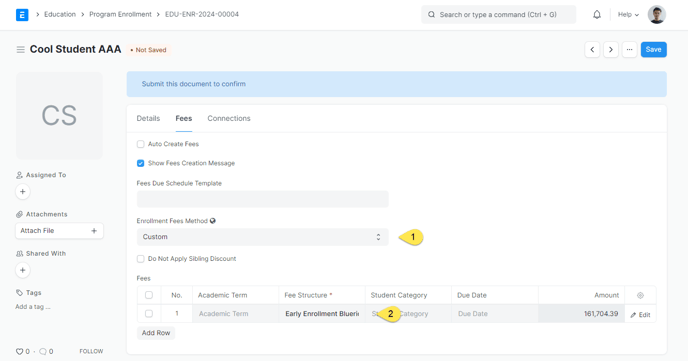Switch to the Details tab
The height and width of the screenshot is (361, 688).
[x=148, y=118]
